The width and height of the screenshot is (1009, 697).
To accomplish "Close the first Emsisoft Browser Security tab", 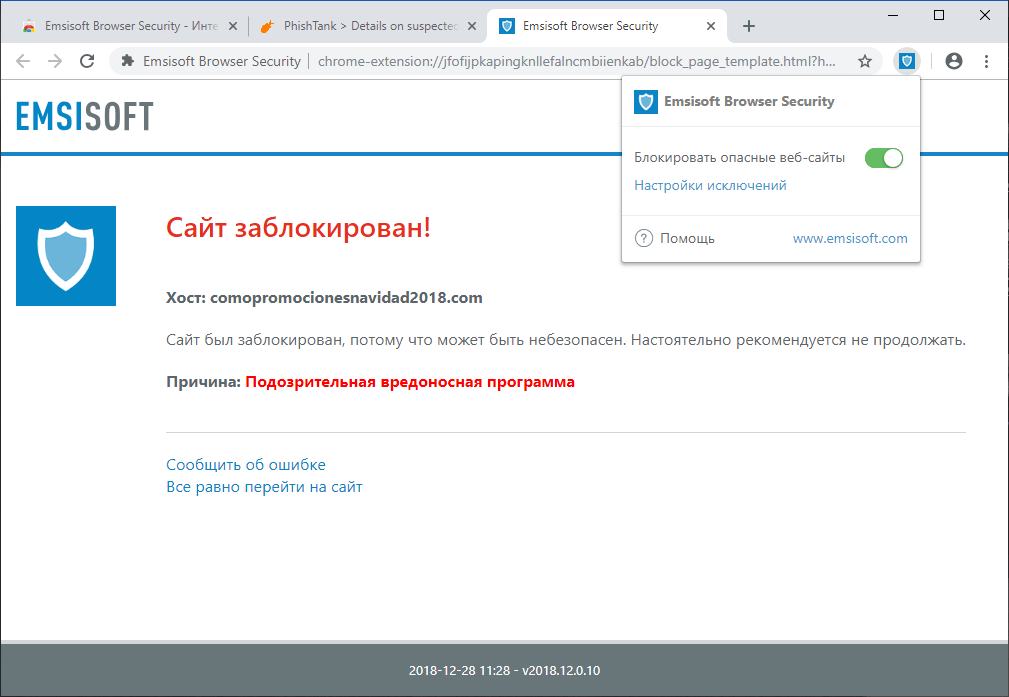I will tap(233, 26).
